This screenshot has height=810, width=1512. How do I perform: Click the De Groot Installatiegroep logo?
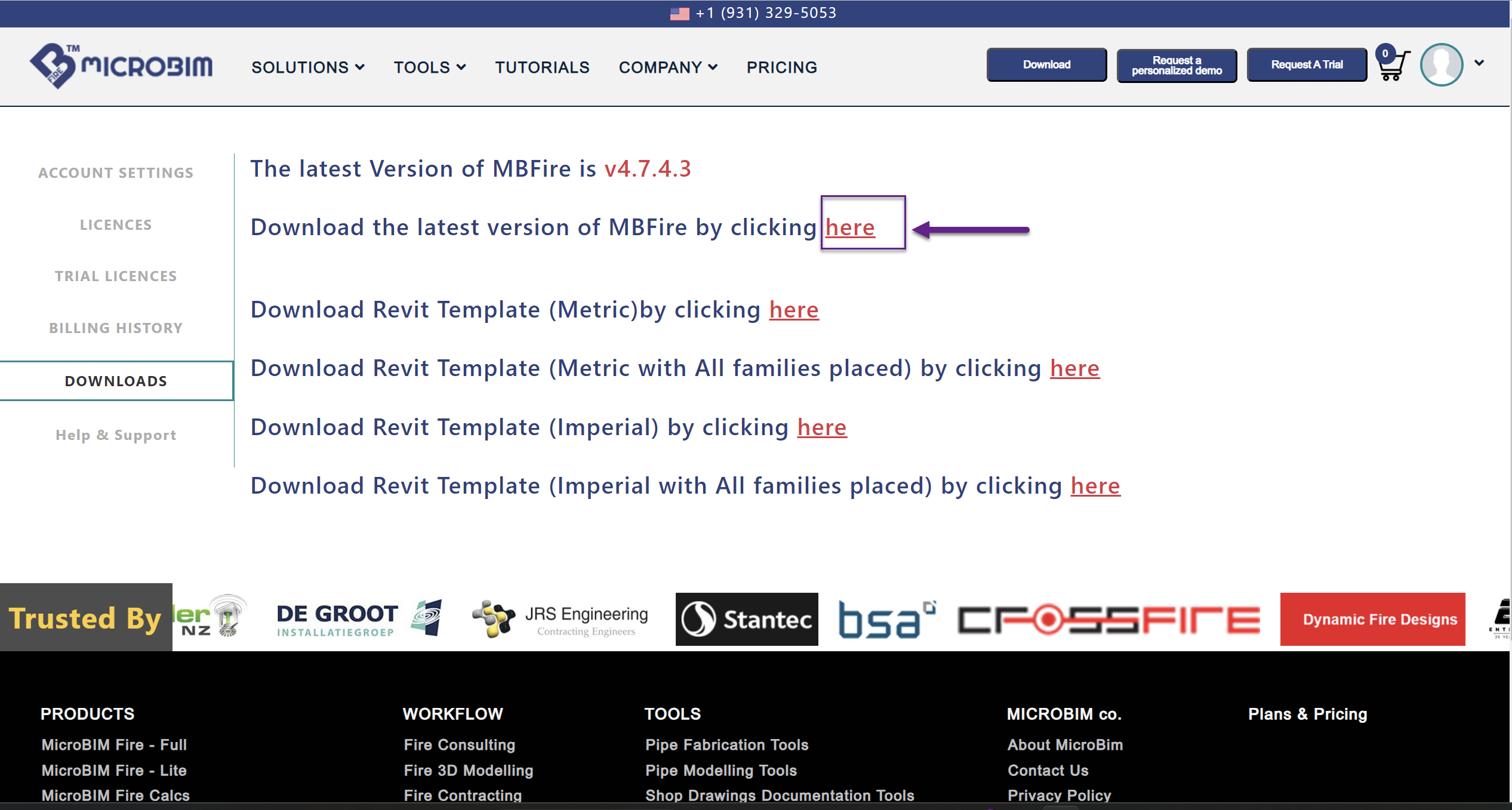(359, 619)
